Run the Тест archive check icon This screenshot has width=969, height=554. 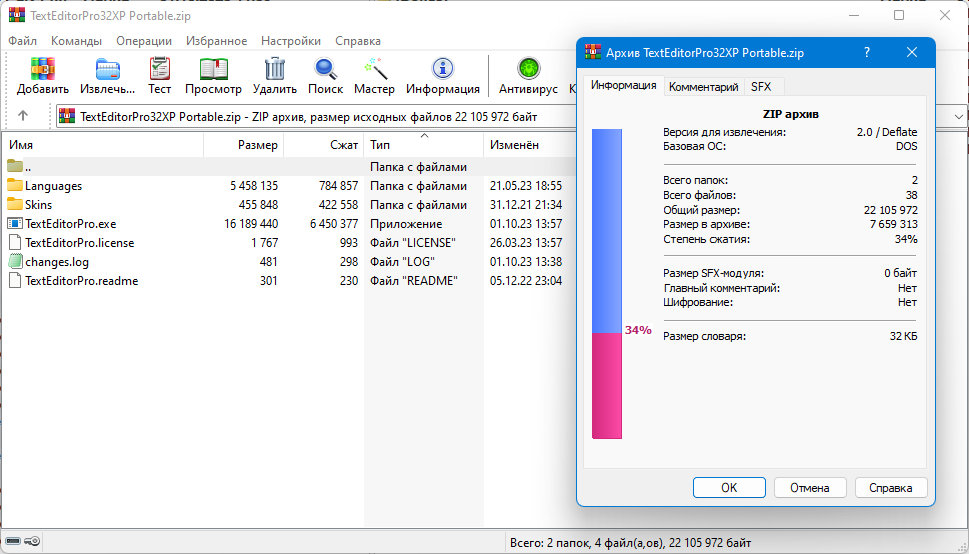[x=159, y=69]
